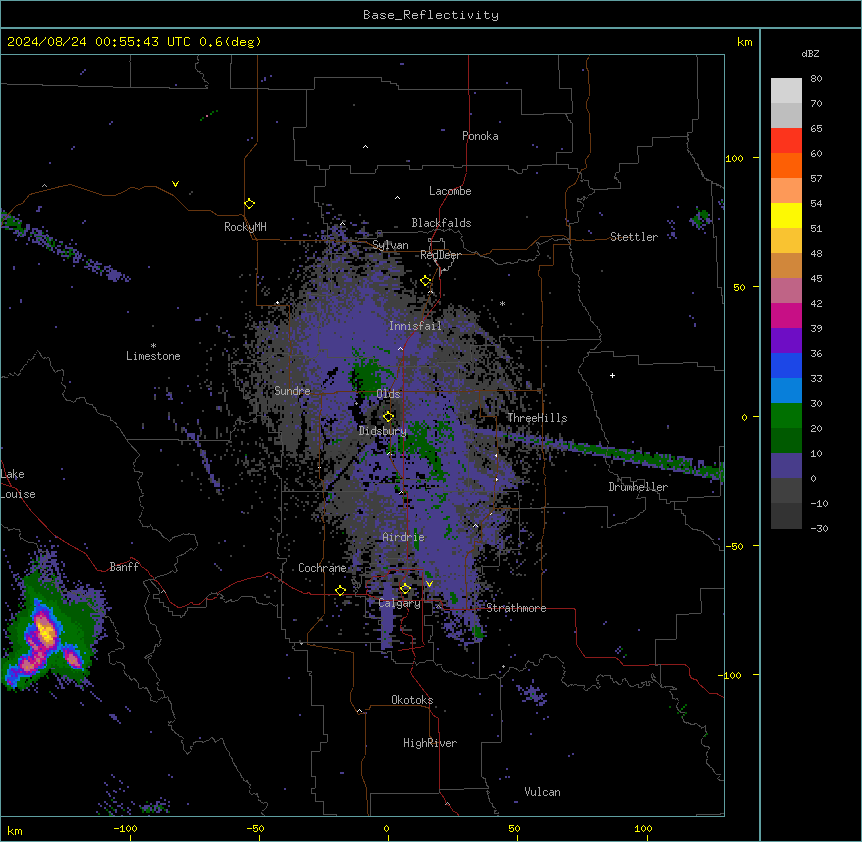This screenshot has width=862, height=842.
Task: Select the blue 36-33 dBZ legend swatch
Action: [786, 365]
